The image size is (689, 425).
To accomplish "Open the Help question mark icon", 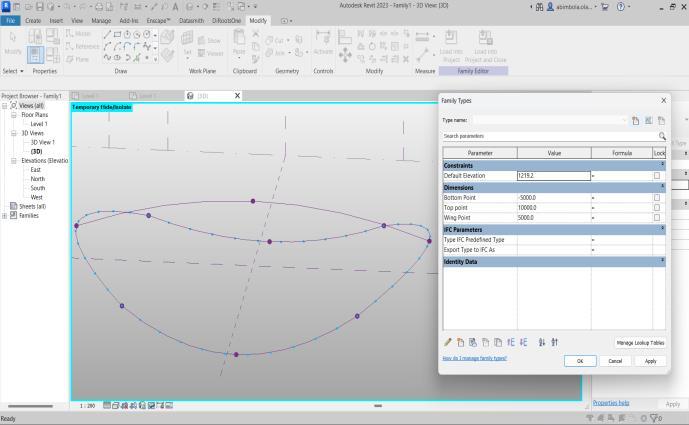I will click(620, 7).
